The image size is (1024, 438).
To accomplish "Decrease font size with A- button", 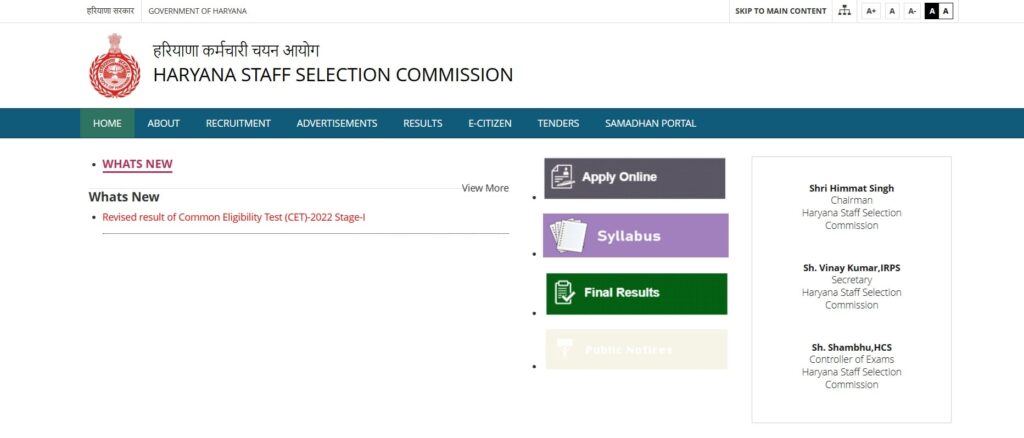I will click(x=912, y=11).
